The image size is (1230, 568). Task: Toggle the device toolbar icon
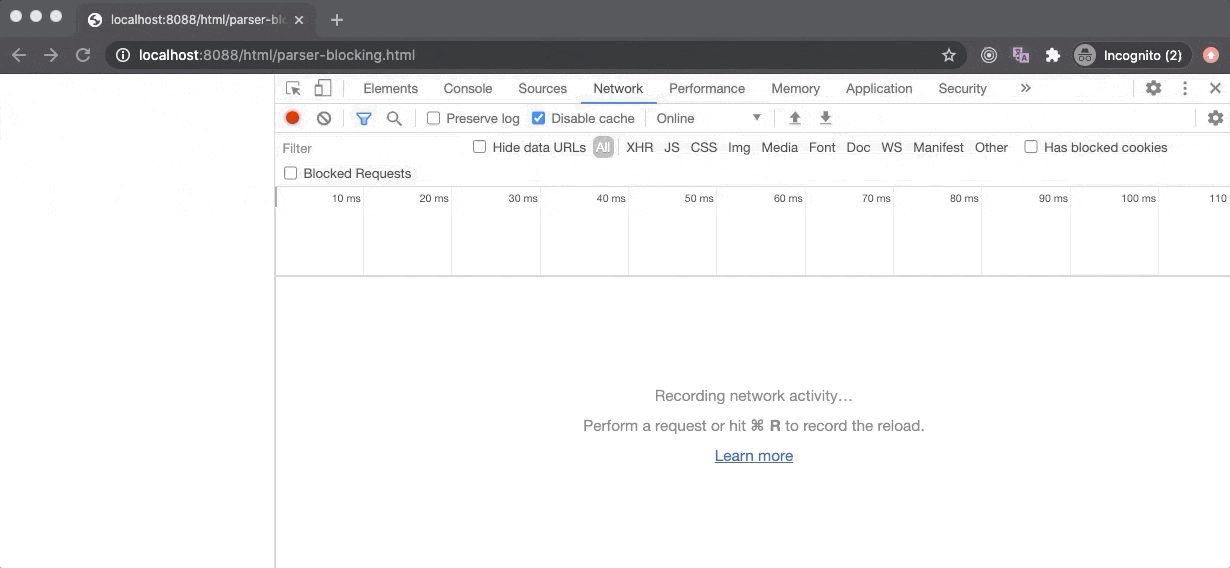323,88
